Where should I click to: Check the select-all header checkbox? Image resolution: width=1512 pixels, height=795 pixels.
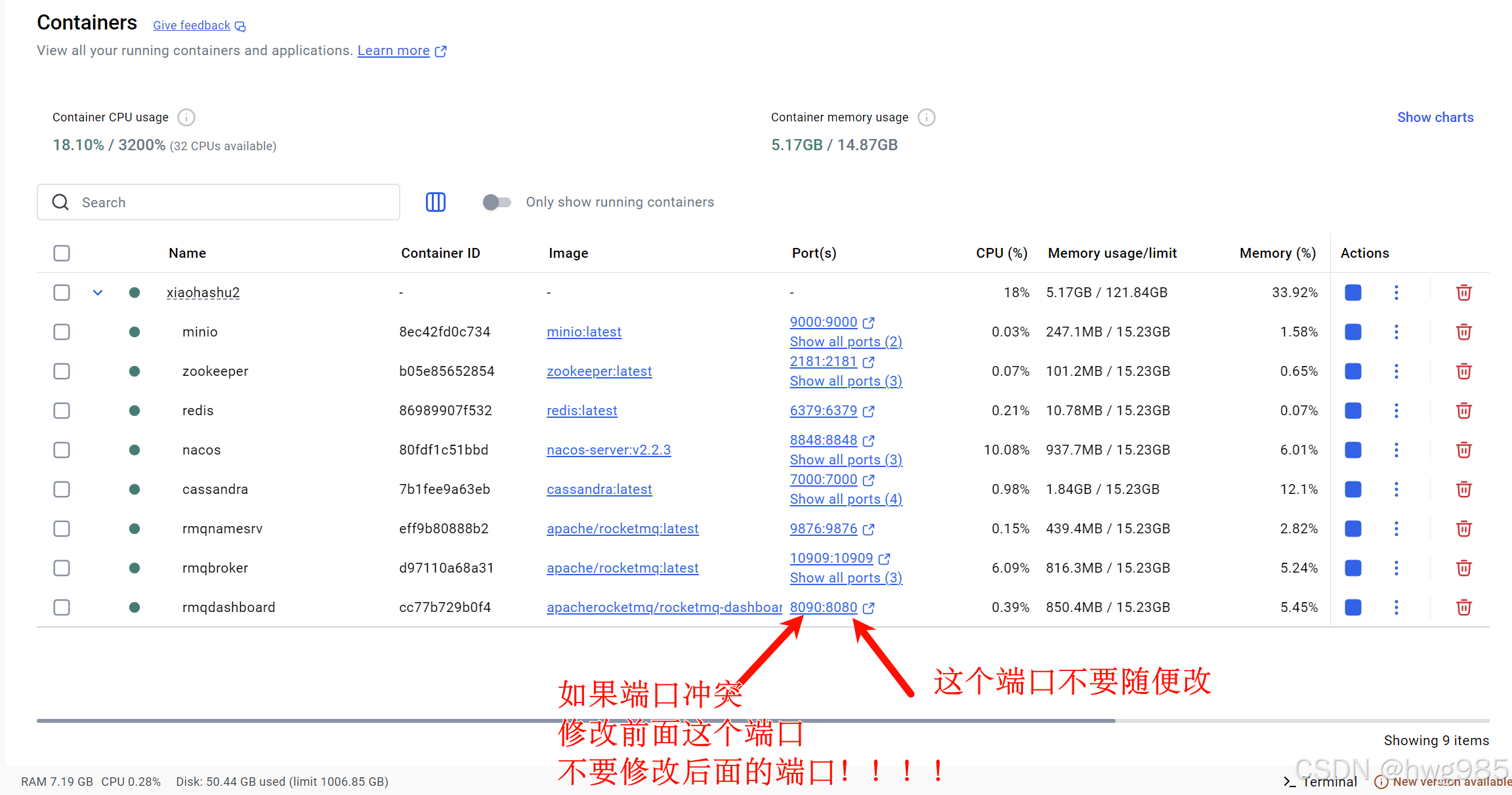pyautogui.click(x=62, y=253)
